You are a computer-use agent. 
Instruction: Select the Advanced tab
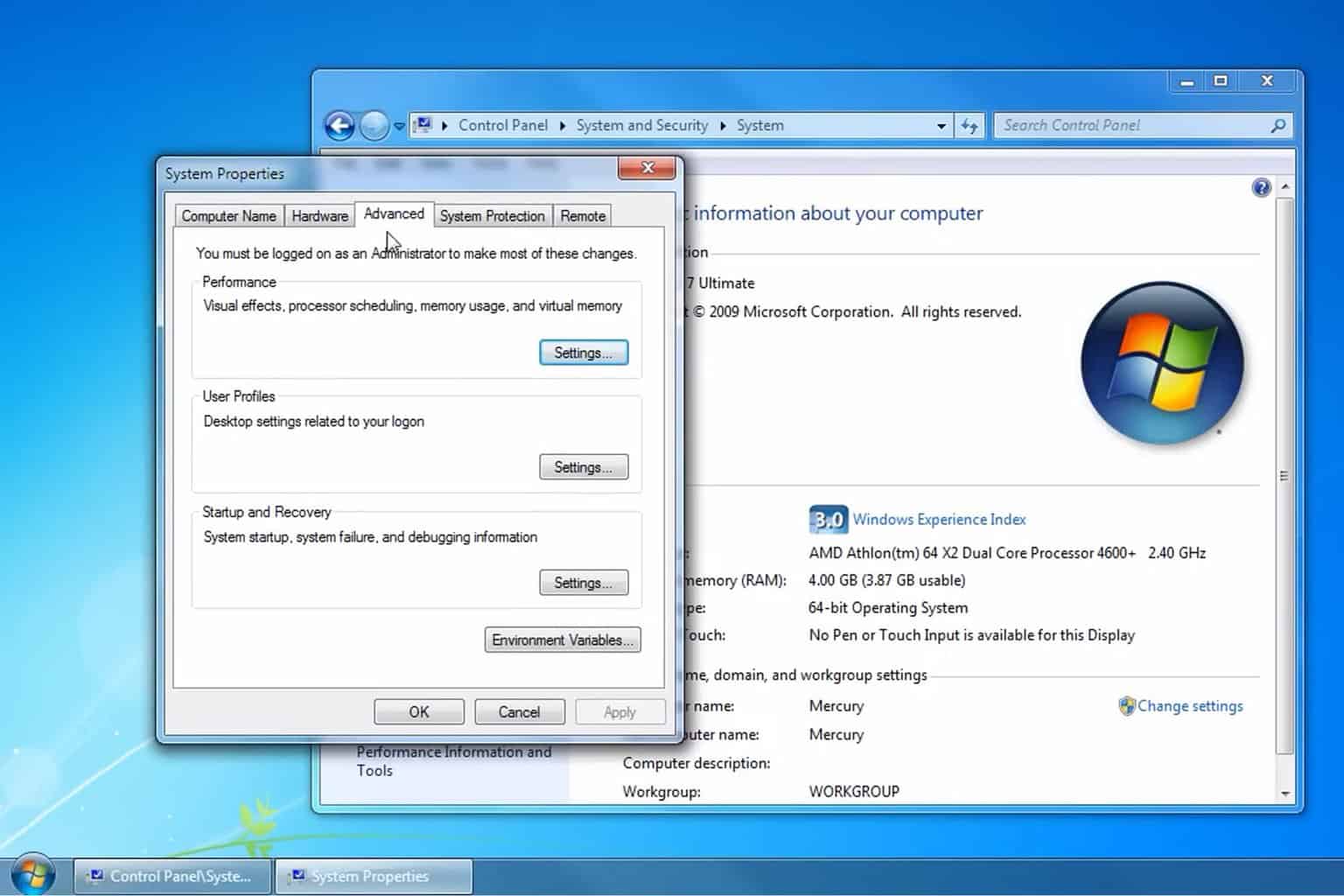click(x=394, y=213)
